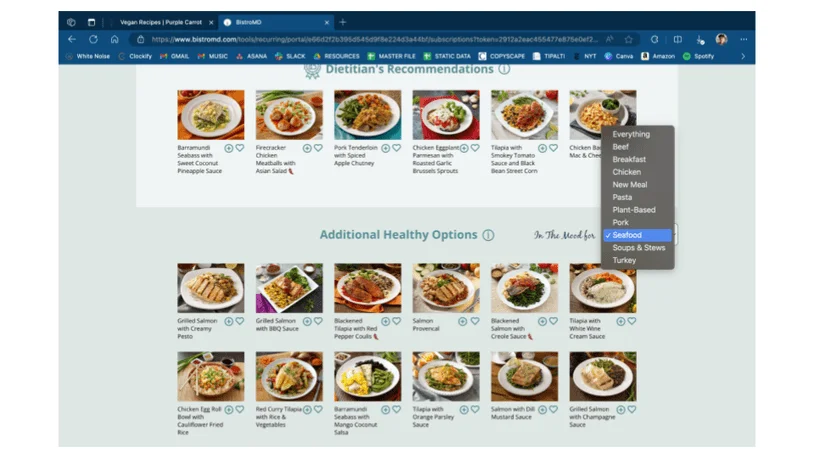Screen dimensions: 814x458
Task: Select Everything in the filter menu
Action: coord(631,134)
